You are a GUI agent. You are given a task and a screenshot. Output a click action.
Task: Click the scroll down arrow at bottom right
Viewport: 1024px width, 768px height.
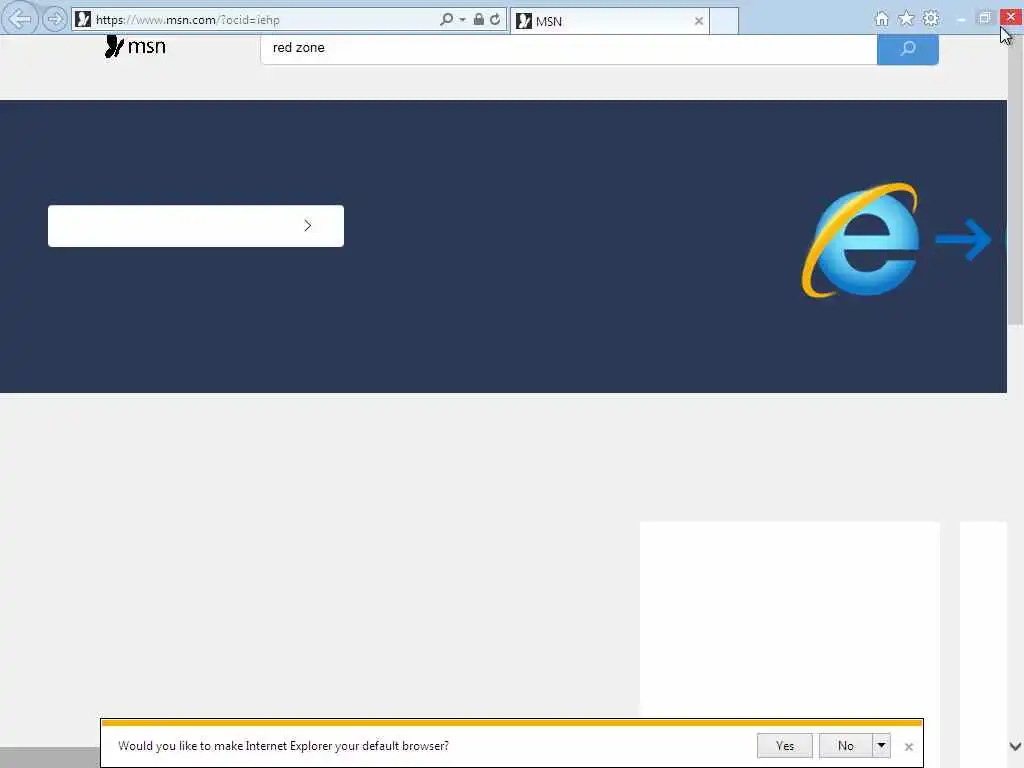pyautogui.click(x=1016, y=746)
